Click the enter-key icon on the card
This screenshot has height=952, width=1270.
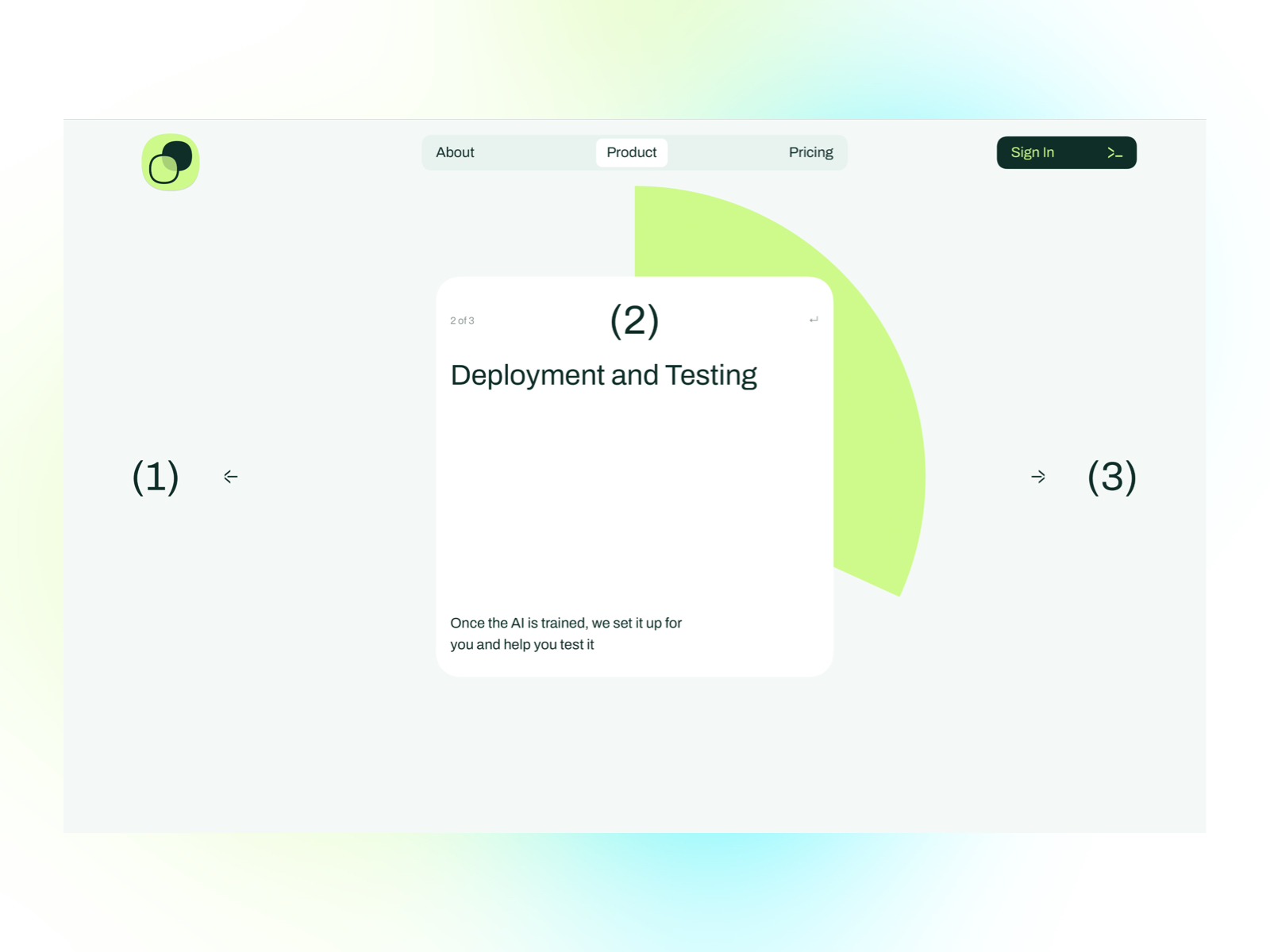coord(814,320)
